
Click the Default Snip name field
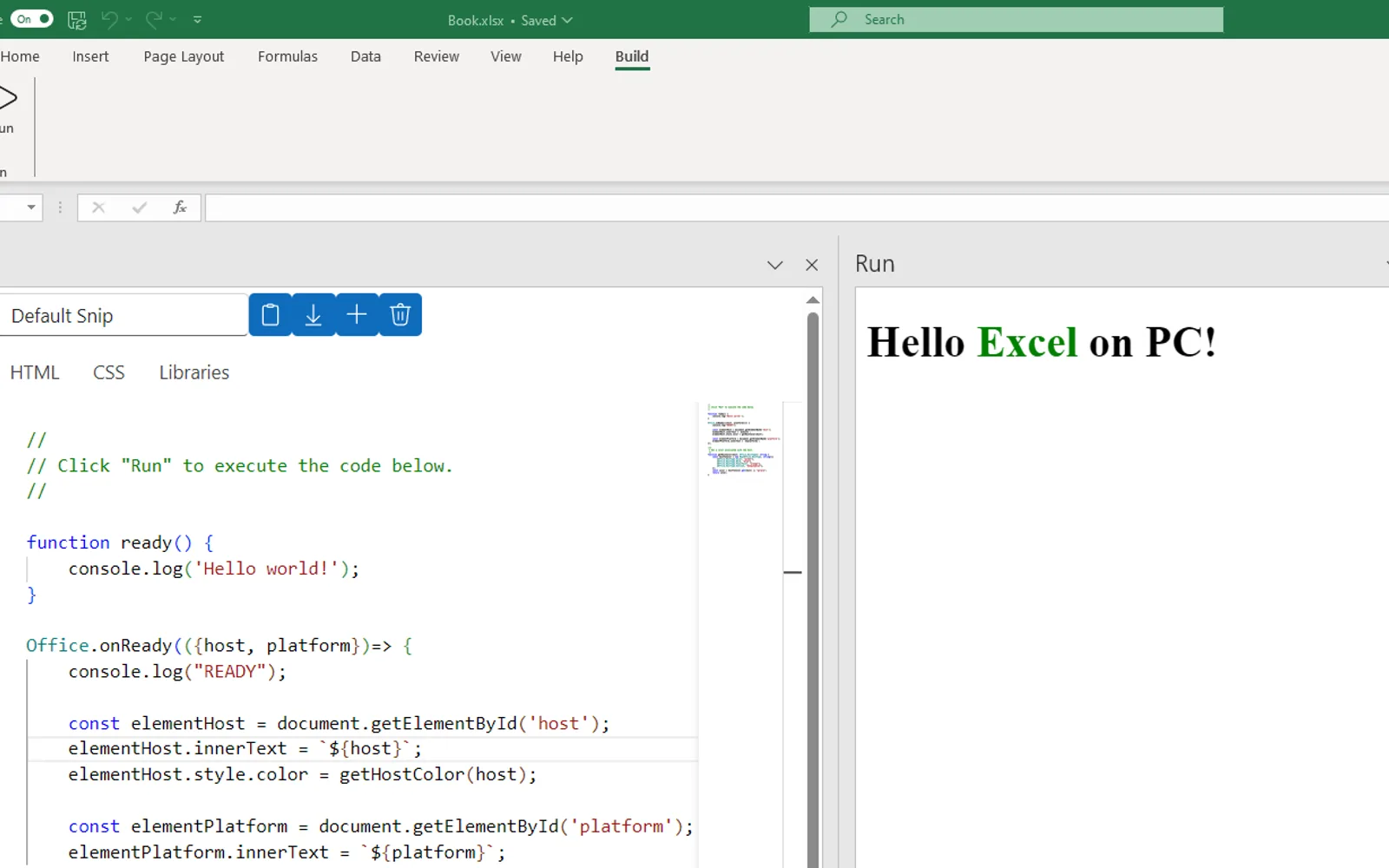click(124, 315)
